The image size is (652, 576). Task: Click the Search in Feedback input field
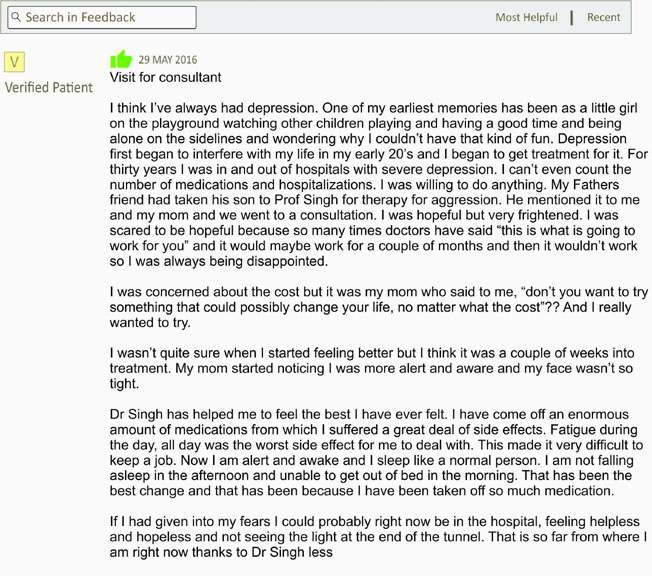coord(102,17)
